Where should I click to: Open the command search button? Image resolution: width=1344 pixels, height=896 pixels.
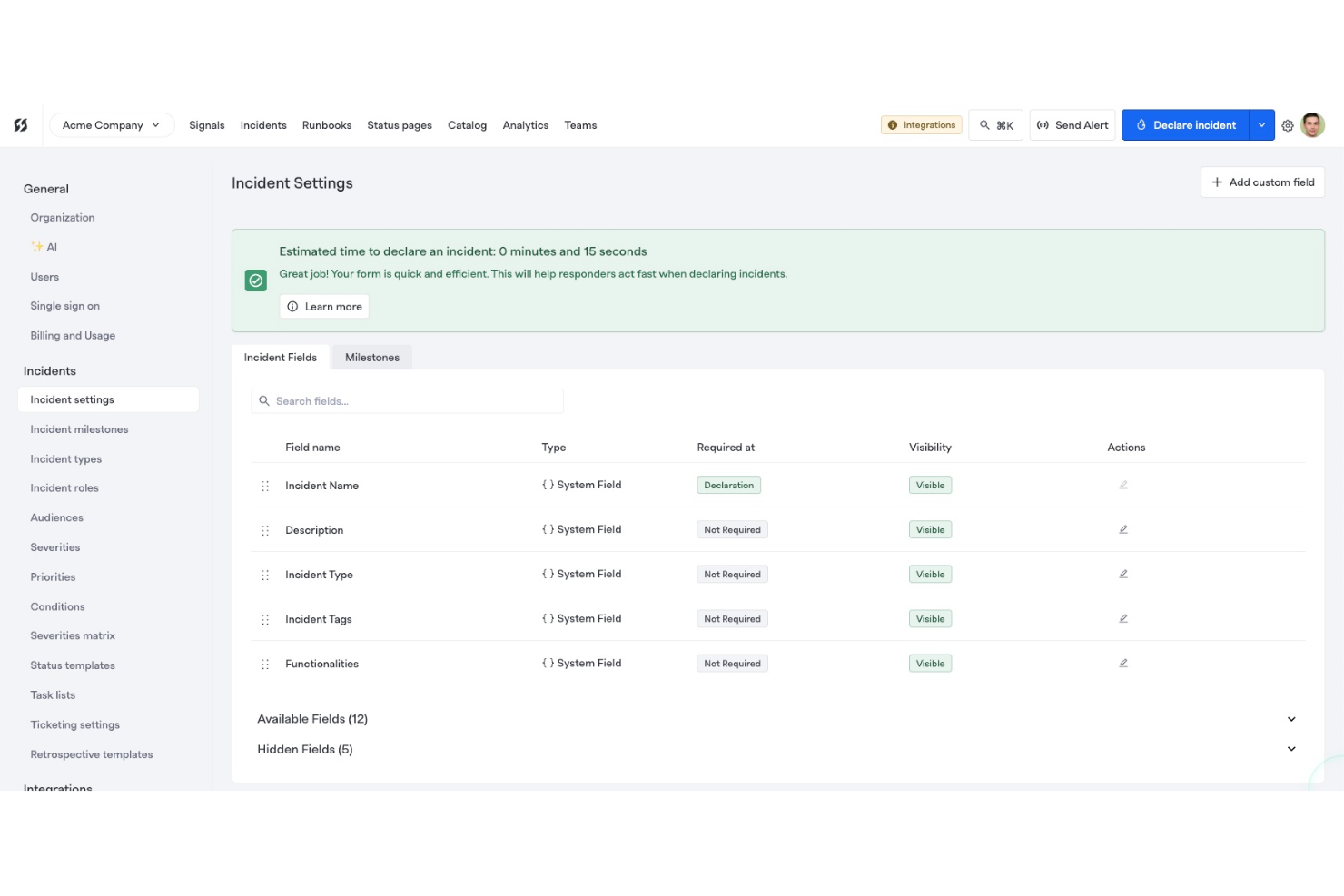point(996,125)
